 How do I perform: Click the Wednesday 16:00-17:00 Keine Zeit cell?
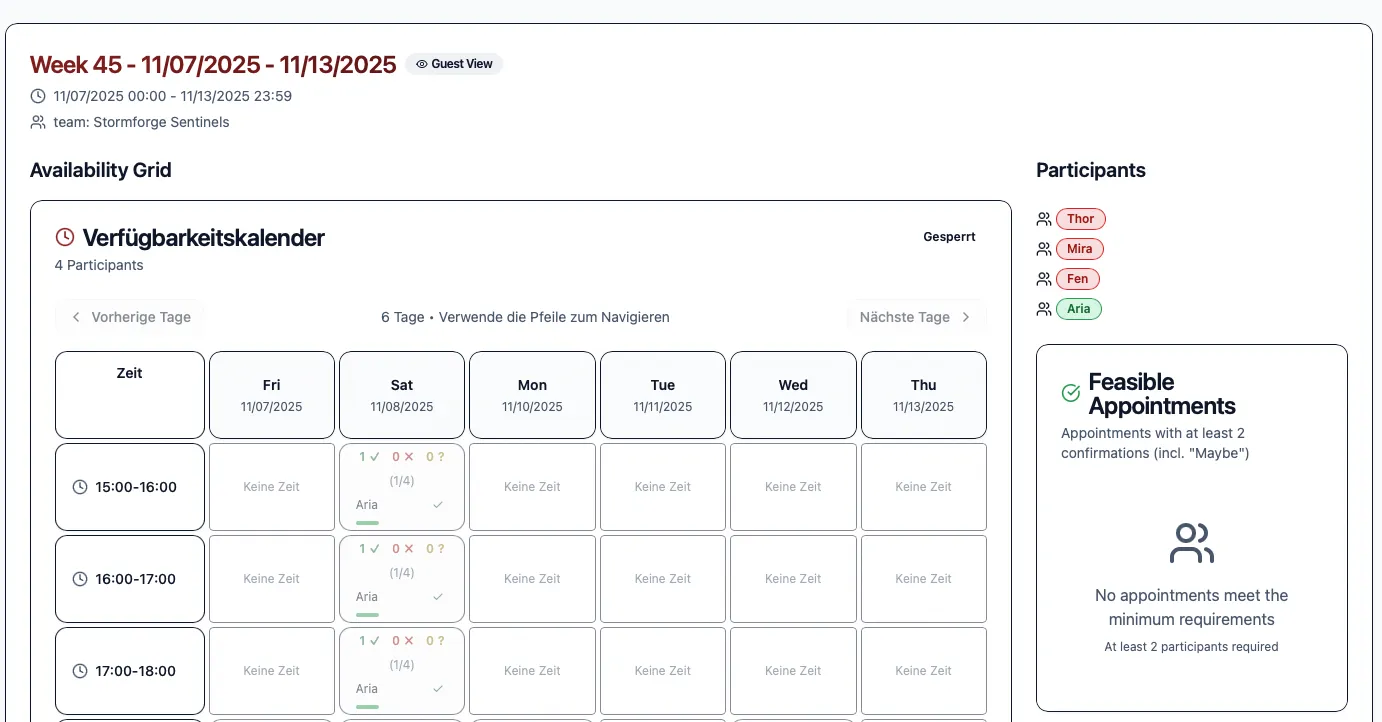coord(793,579)
